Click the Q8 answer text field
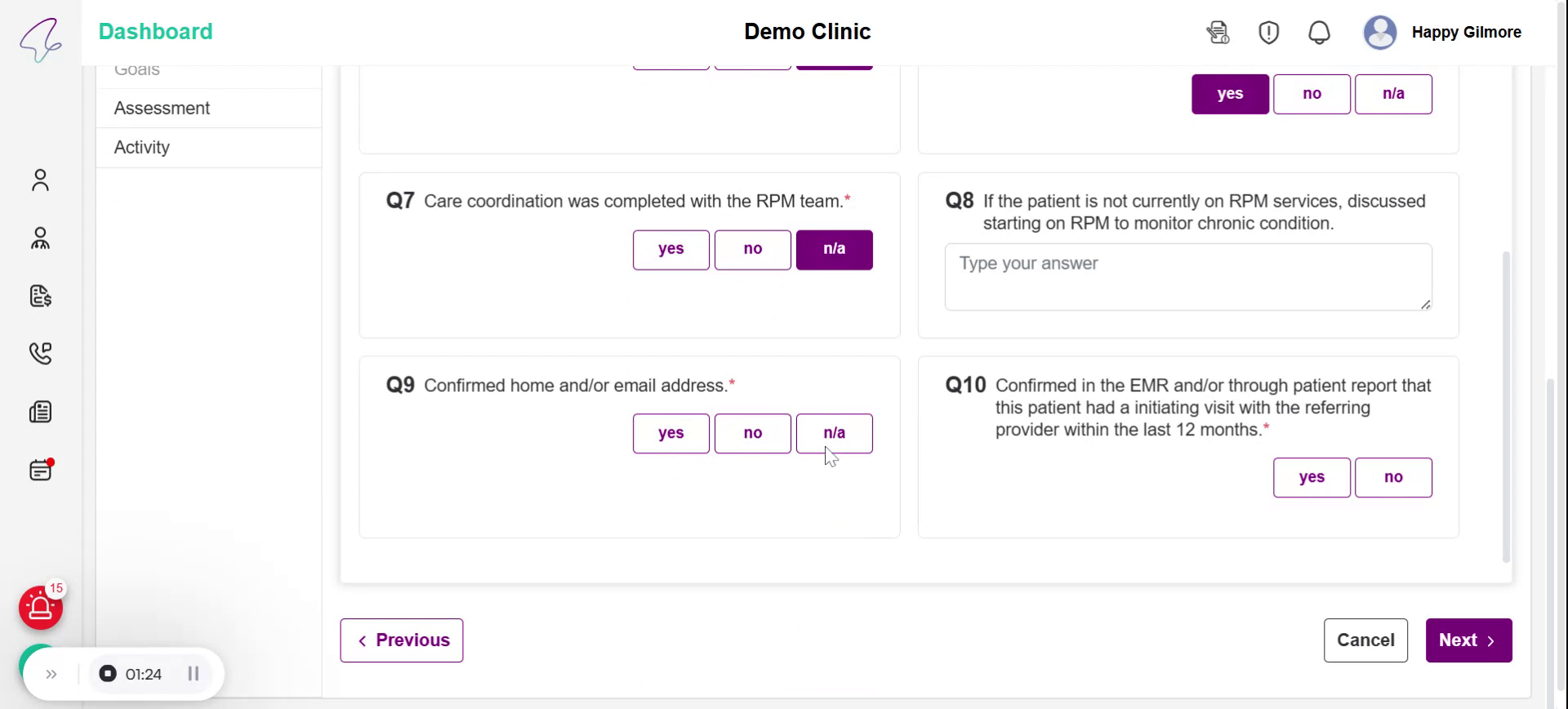This screenshot has width=1568, height=709. [1187, 277]
